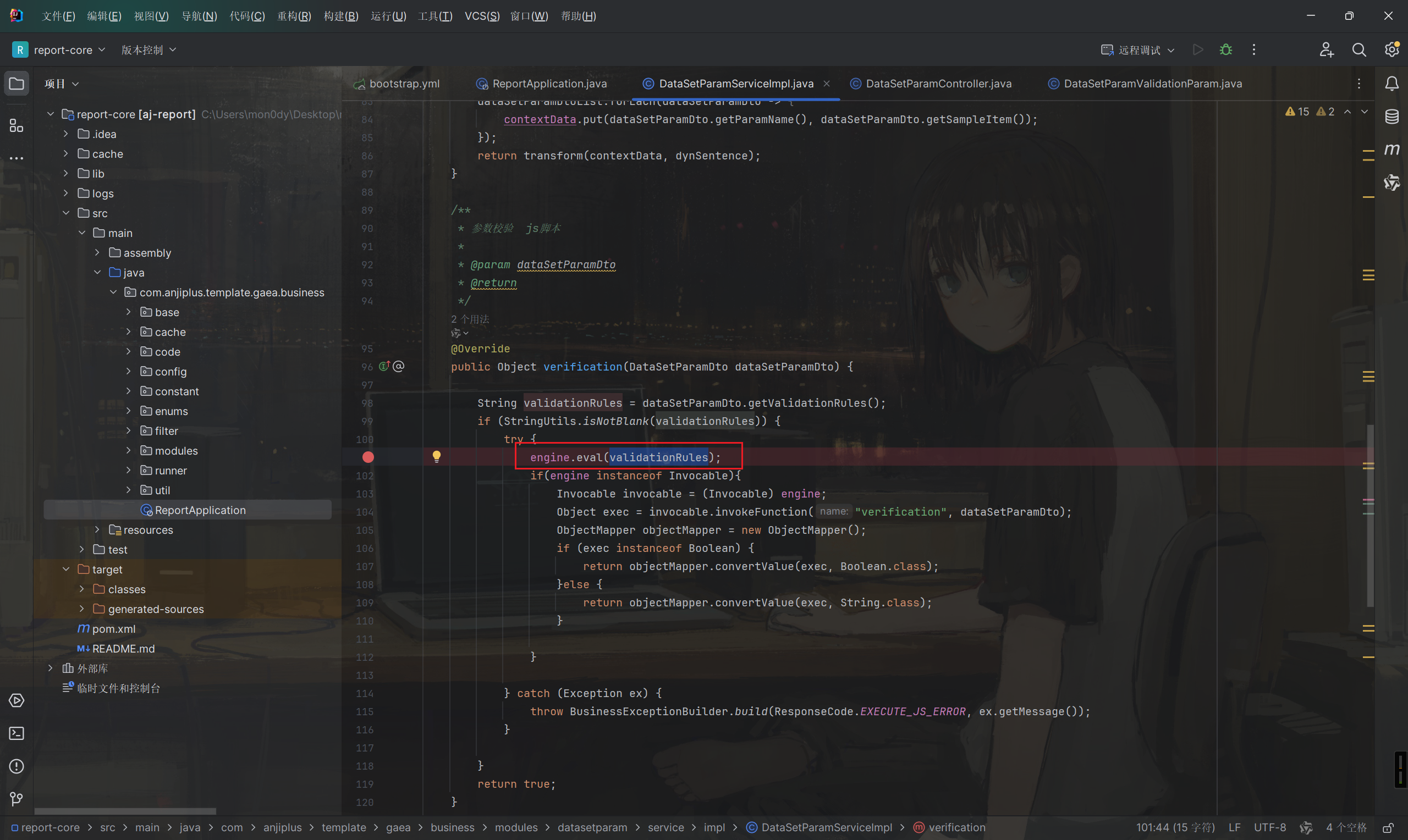Click the read-only lock icon in status bar

[x=1388, y=827]
